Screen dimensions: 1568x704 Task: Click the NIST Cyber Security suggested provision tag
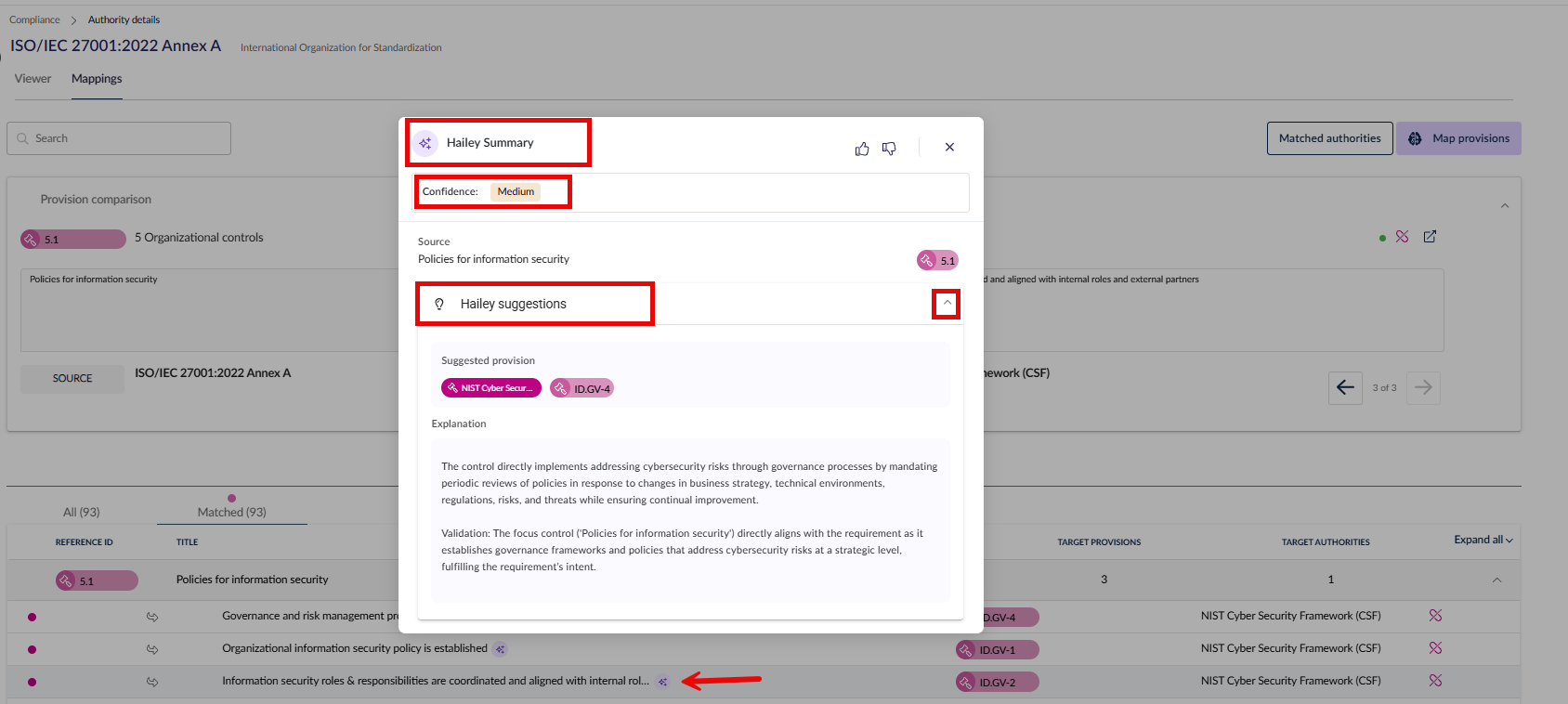[x=490, y=388]
